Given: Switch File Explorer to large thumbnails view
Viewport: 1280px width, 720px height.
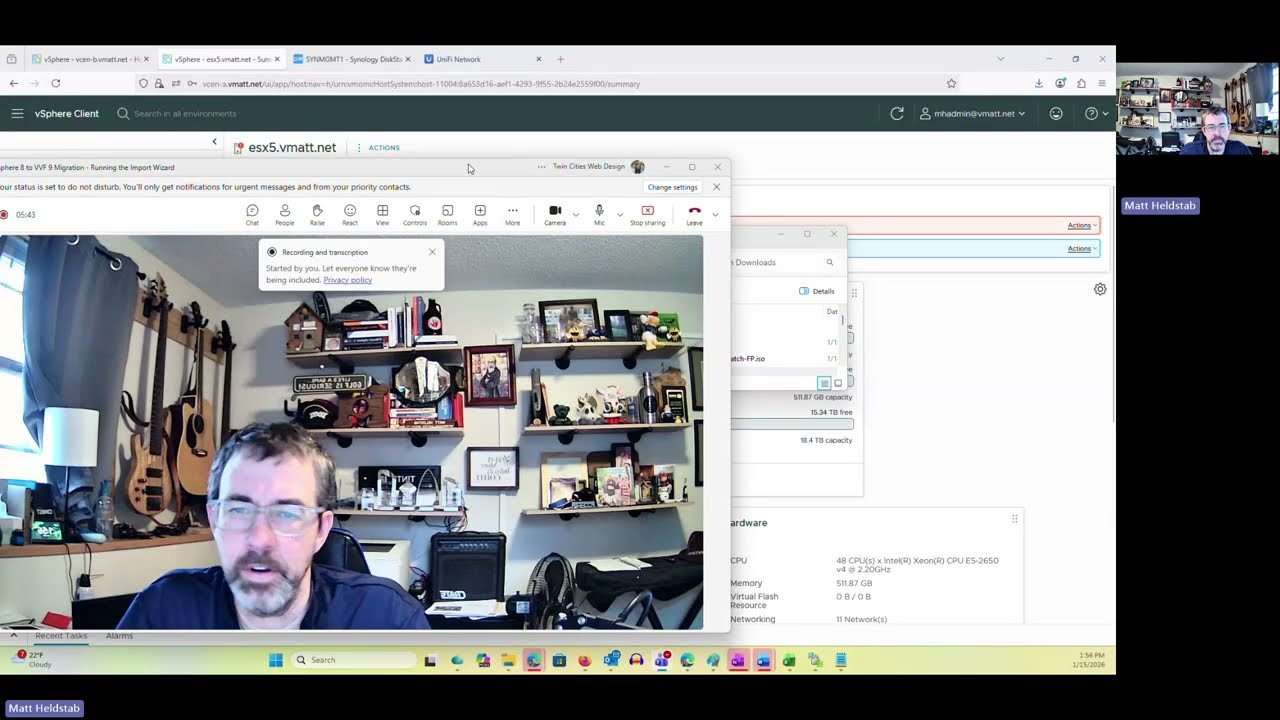Looking at the screenshot, I should (838, 383).
